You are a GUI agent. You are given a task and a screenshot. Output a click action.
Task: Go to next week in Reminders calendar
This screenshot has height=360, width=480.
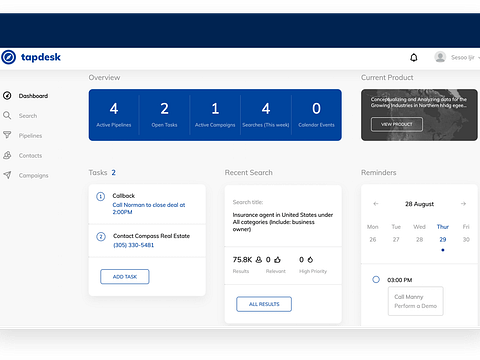coord(463,203)
